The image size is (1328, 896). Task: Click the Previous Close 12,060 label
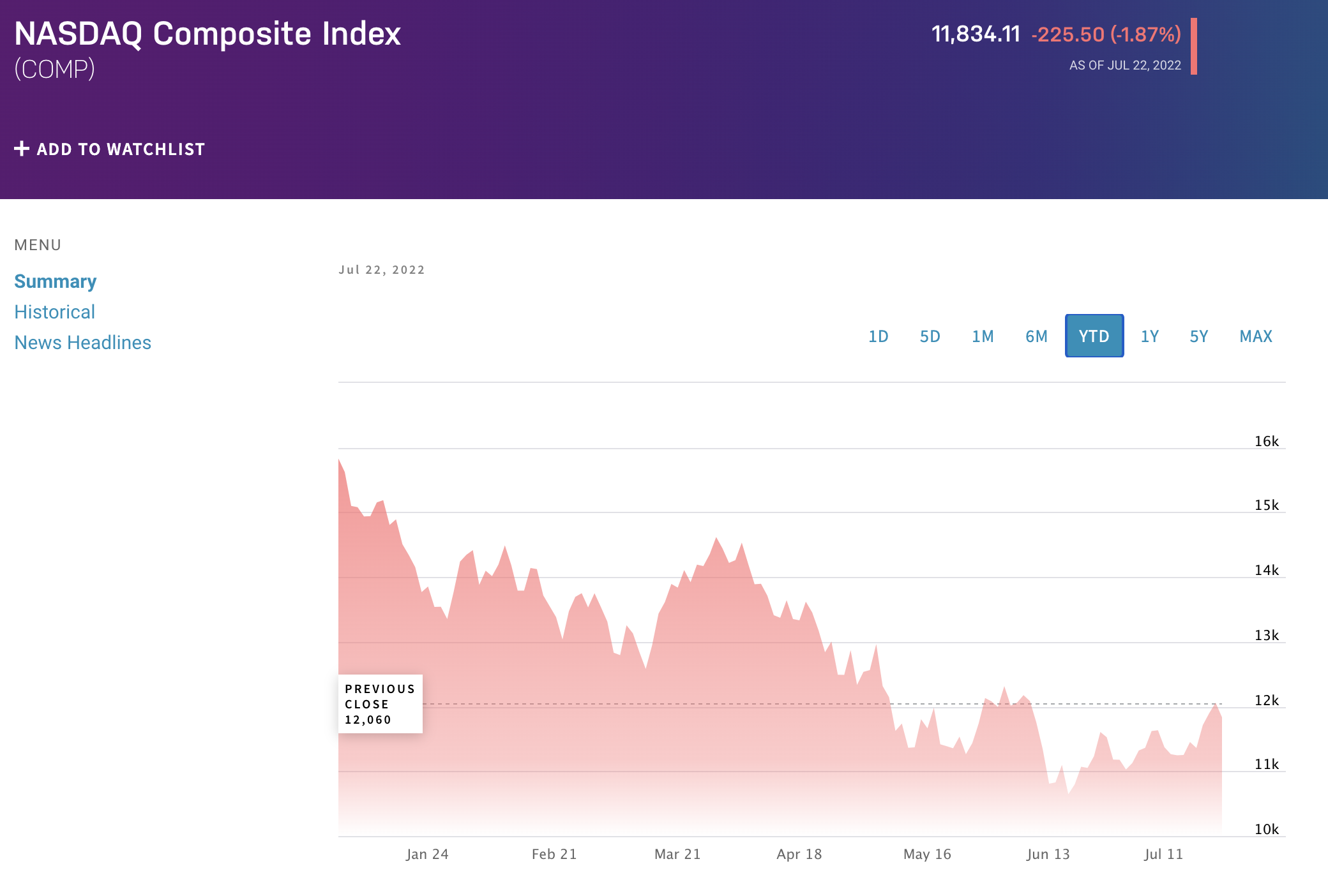[381, 704]
